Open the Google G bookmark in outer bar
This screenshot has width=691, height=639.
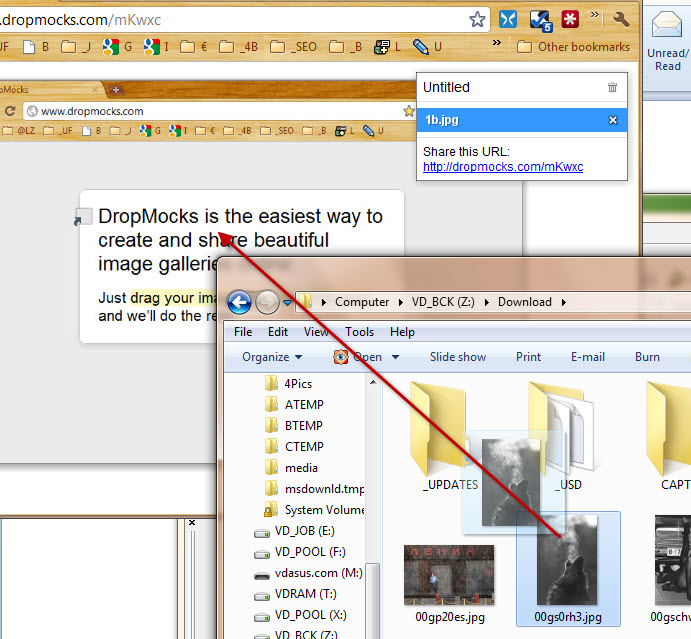(117, 47)
